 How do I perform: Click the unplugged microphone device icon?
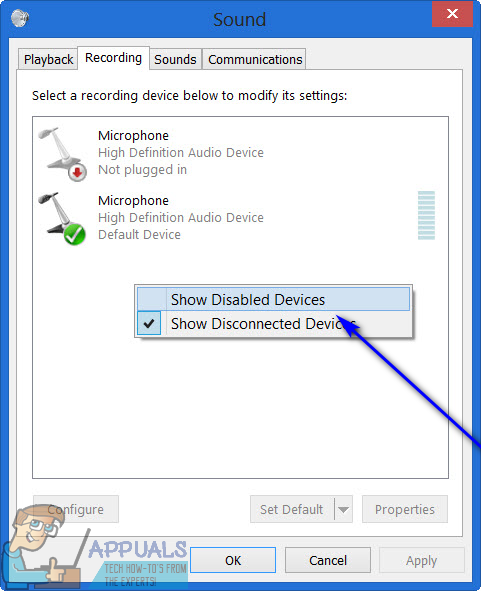coord(63,154)
